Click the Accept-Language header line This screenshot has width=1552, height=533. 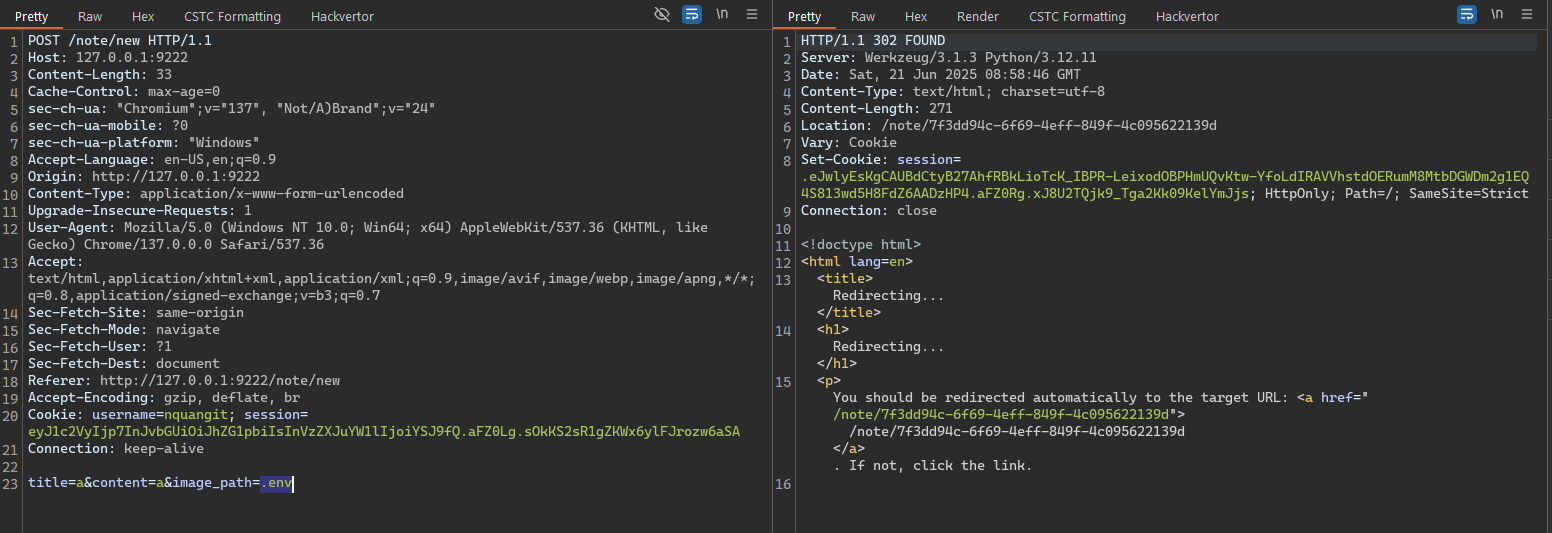coord(152,160)
